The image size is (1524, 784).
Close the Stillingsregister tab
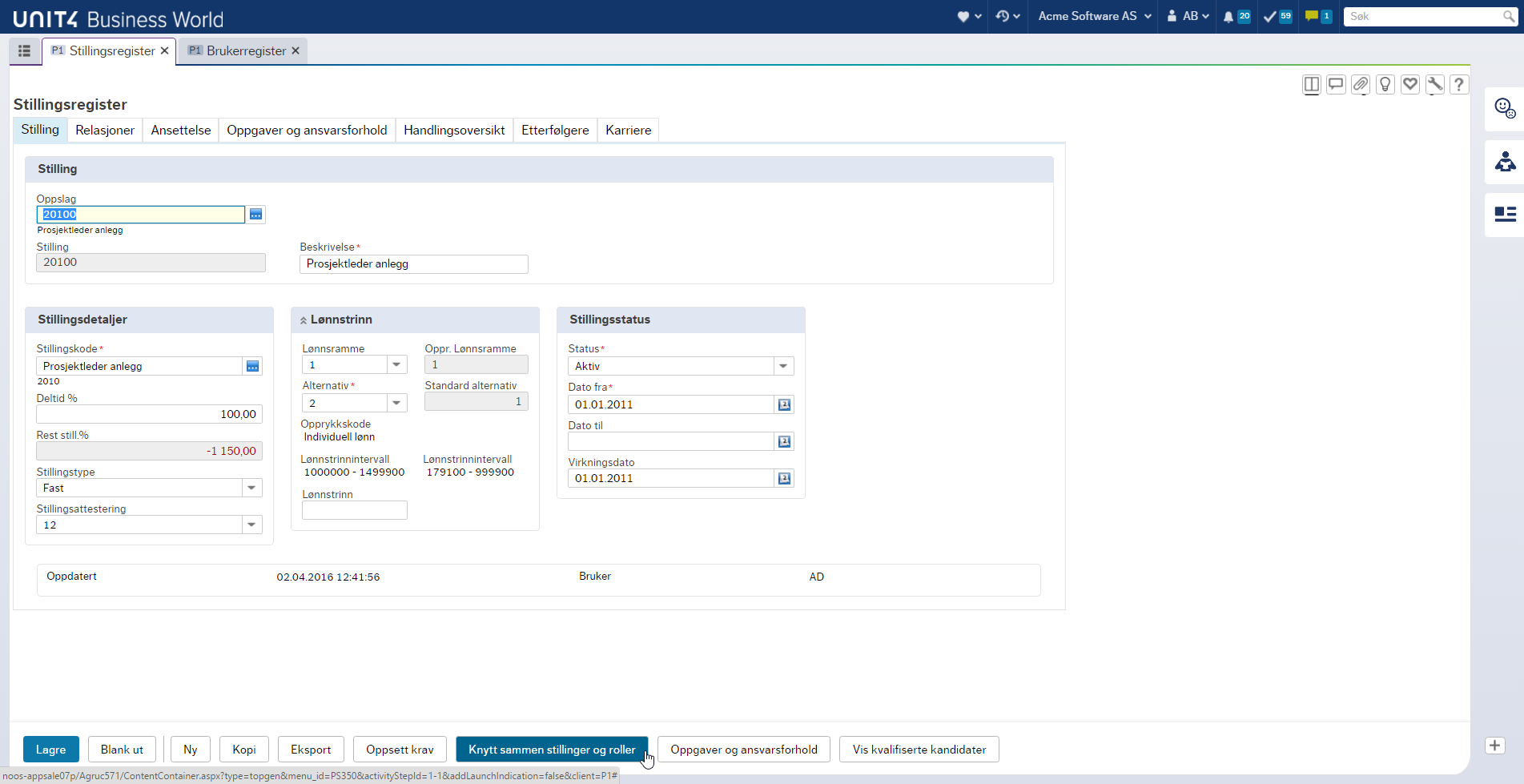[164, 50]
